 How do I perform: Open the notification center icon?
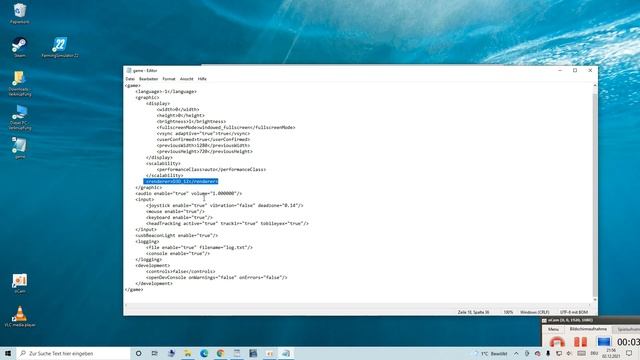point(629,353)
